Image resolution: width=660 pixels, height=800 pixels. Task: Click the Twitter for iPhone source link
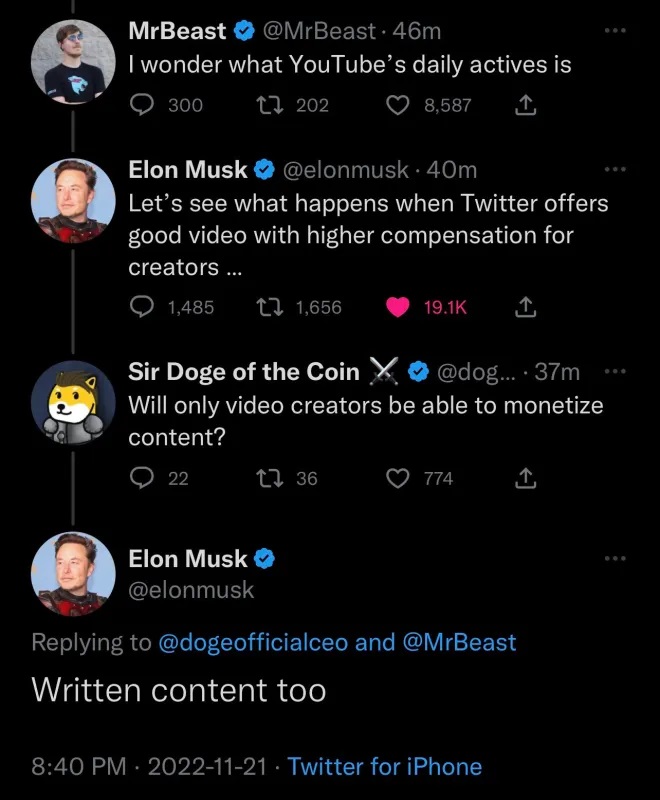click(x=385, y=767)
